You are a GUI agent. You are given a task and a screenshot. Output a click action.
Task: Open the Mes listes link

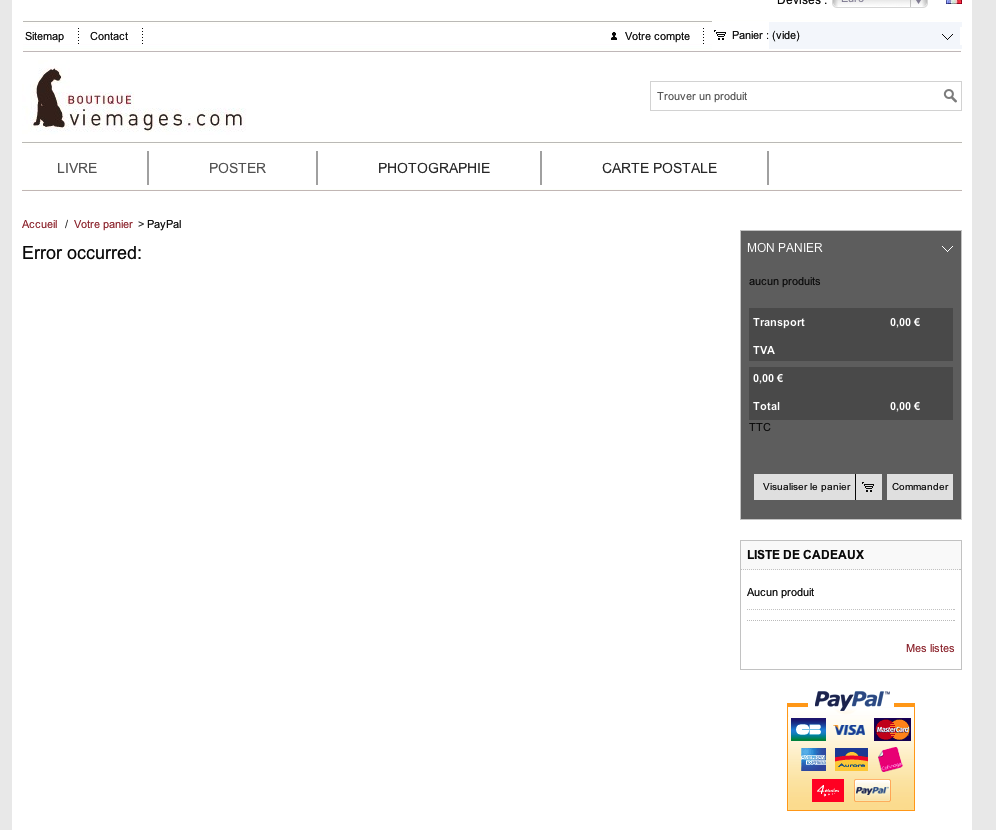(x=930, y=648)
